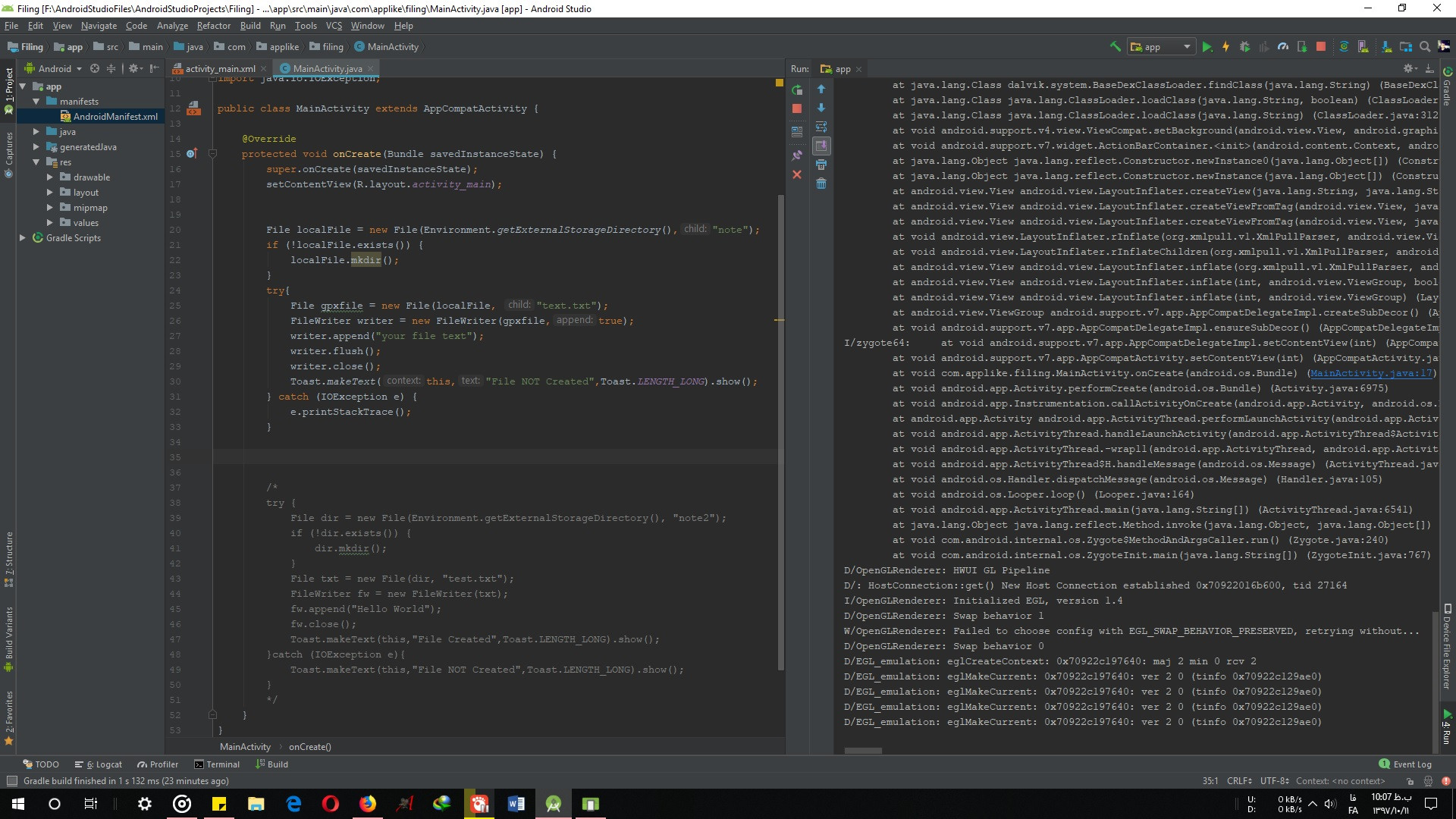Clear all console output with the trash icon
The height and width of the screenshot is (819, 1456).
click(821, 184)
